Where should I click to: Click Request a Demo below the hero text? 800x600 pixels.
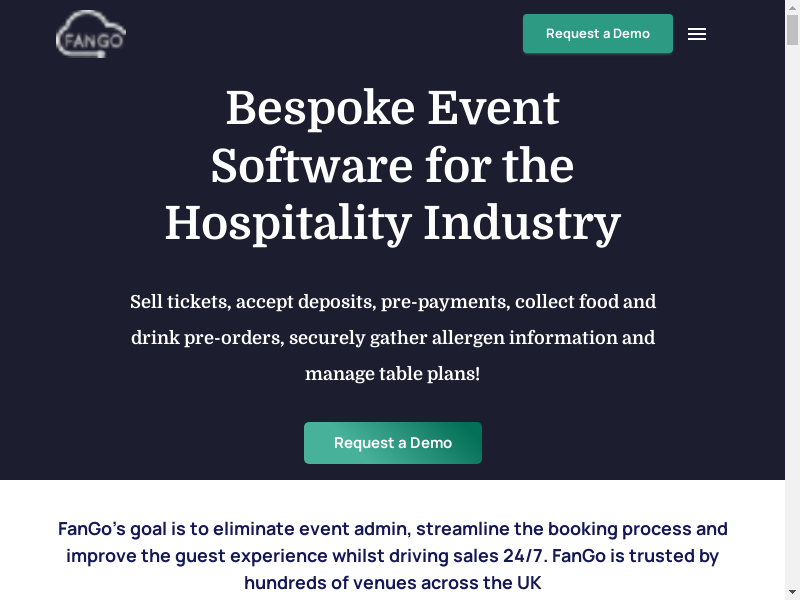click(x=393, y=443)
